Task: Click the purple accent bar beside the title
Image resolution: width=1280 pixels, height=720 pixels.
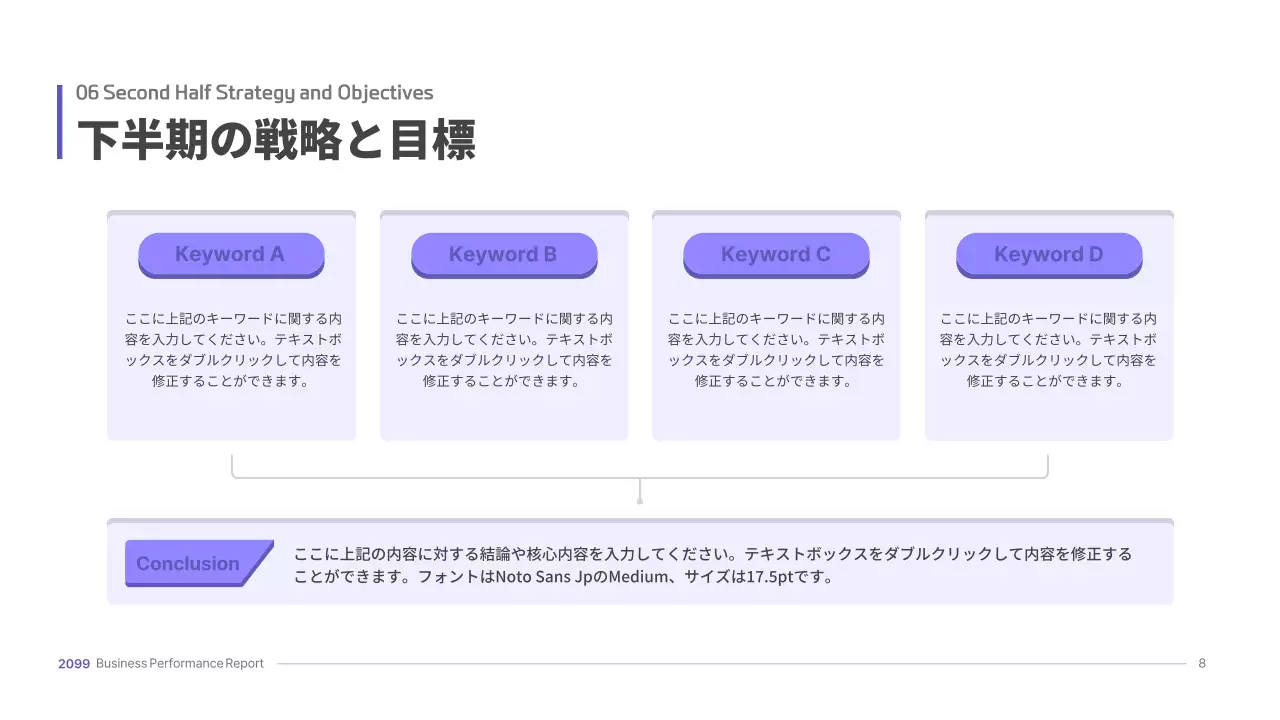Action: tap(60, 122)
